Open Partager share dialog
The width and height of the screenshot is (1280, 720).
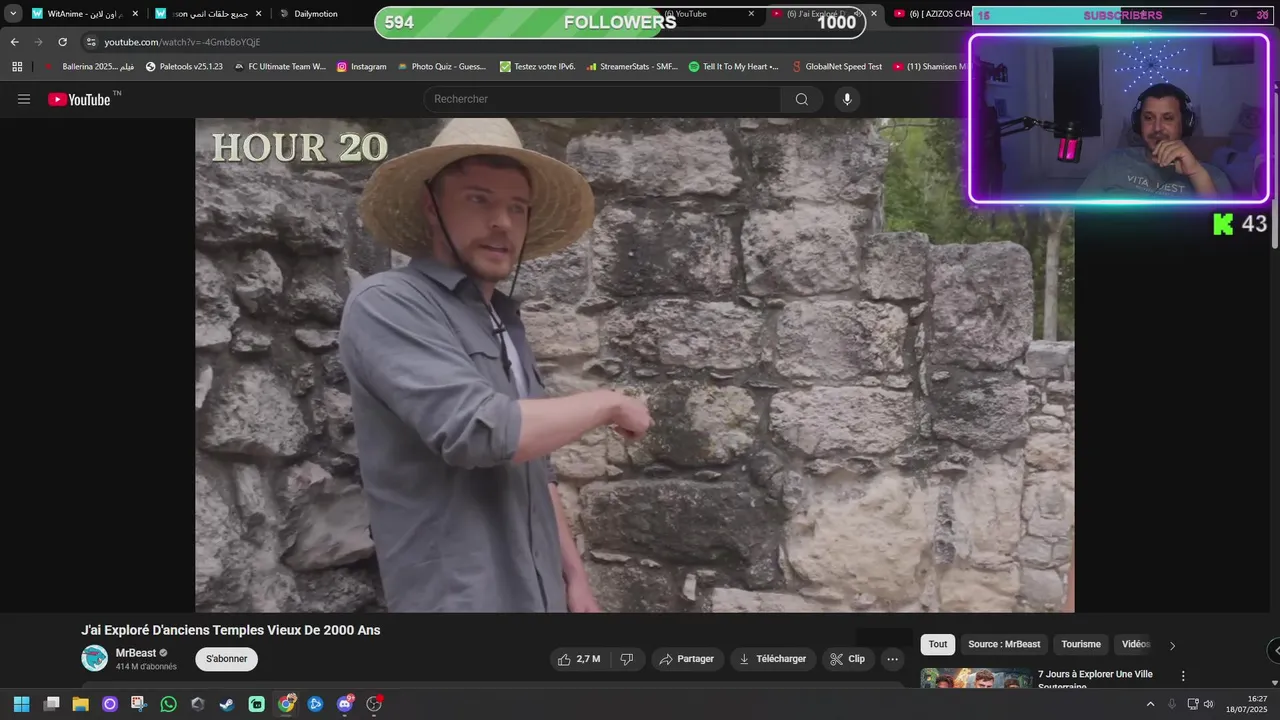pyautogui.click(x=687, y=659)
